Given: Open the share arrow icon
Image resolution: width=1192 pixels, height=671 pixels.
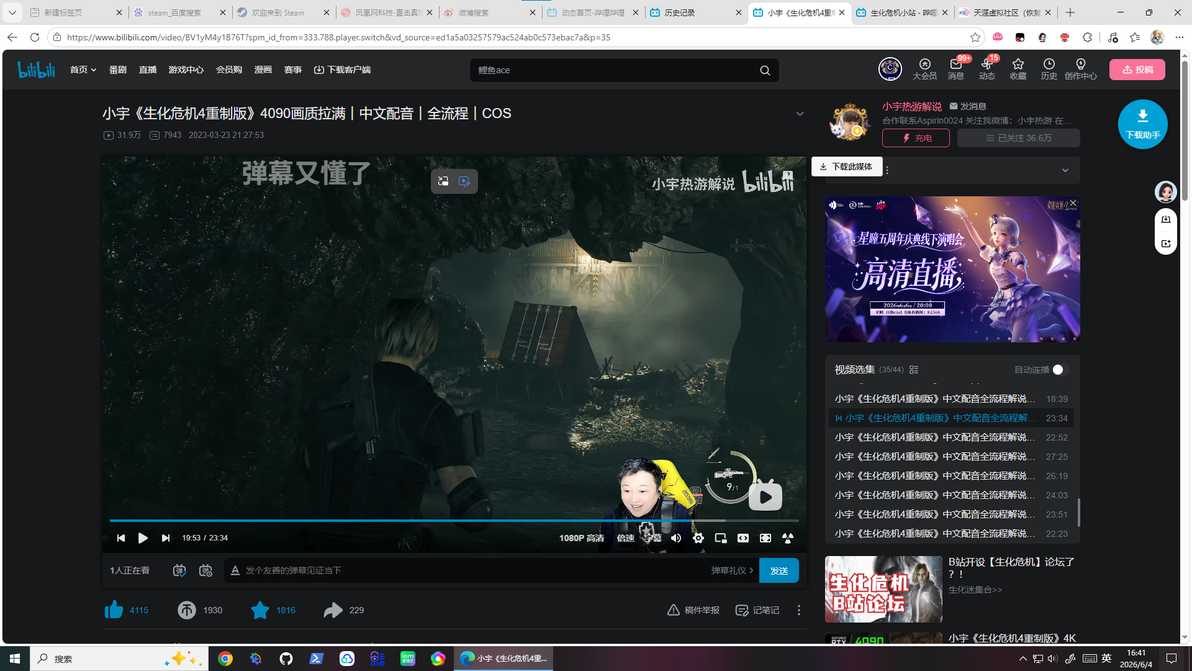Looking at the screenshot, I should pyautogui.click(x=333, y=609).
